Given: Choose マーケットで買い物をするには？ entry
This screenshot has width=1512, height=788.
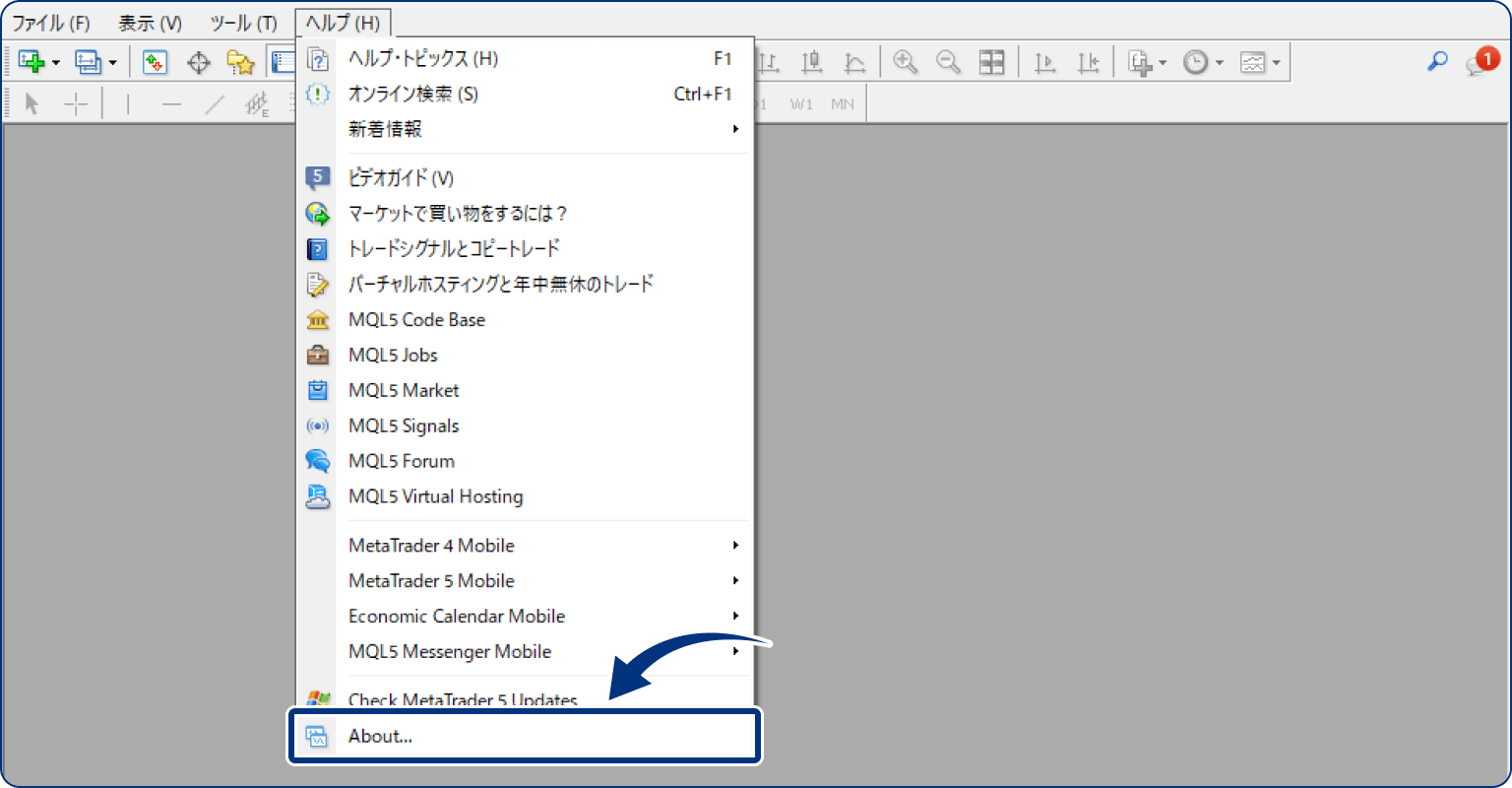Looking at the screenshot, I should (x=525, y=214).
